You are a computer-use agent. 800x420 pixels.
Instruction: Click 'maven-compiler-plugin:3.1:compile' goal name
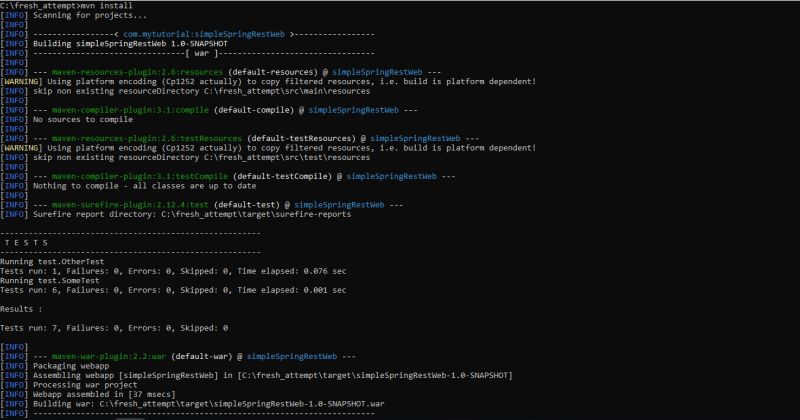tap(130, 110)
